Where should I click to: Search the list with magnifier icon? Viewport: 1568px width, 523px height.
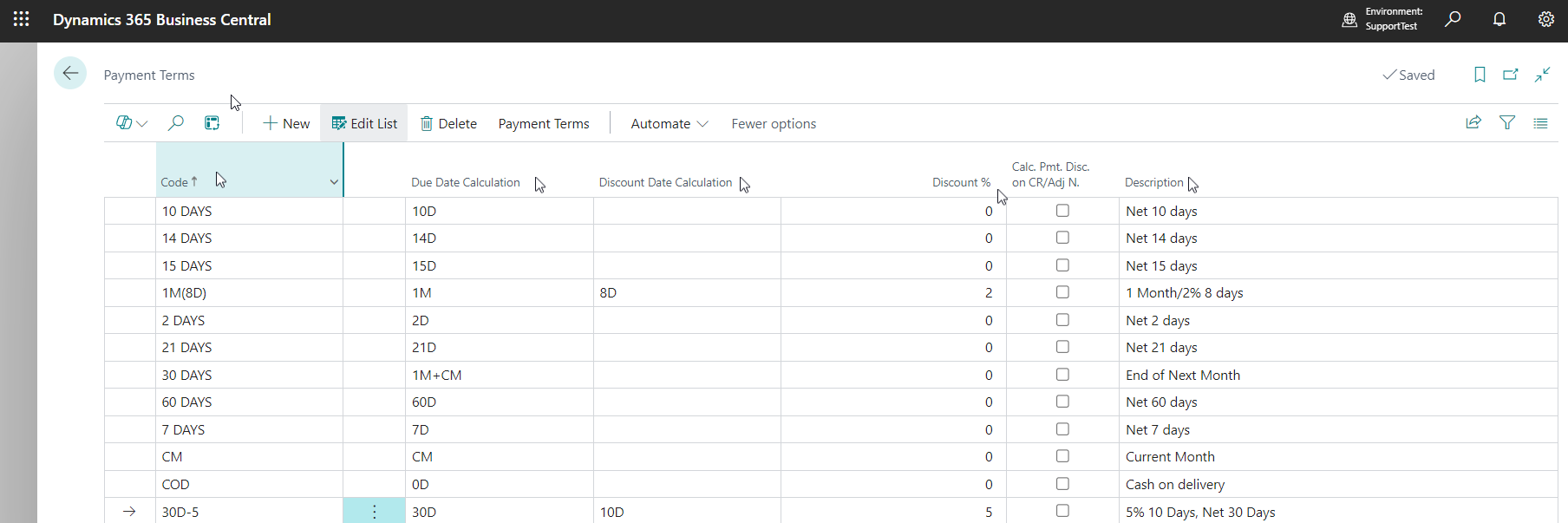click(176, 123)
